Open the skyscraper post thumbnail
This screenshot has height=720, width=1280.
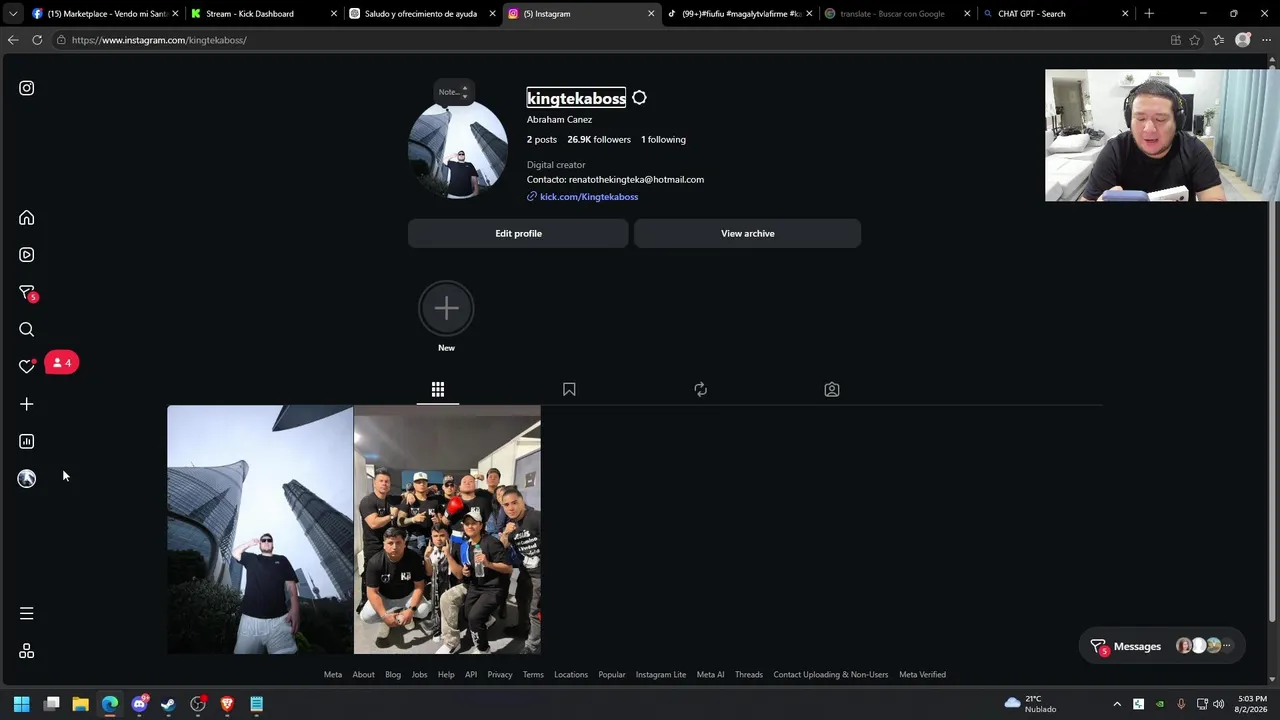tap(260, 529)
